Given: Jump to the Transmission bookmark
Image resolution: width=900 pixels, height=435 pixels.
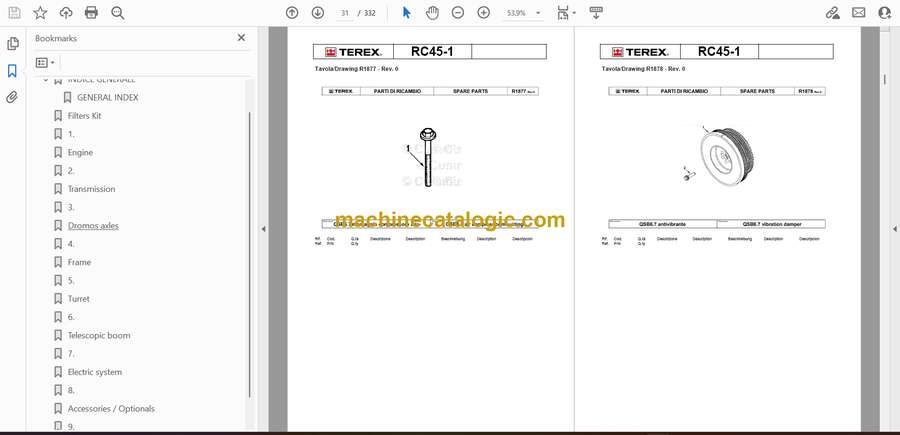Looking at the screenshot, I should click(x=91, y=189).
